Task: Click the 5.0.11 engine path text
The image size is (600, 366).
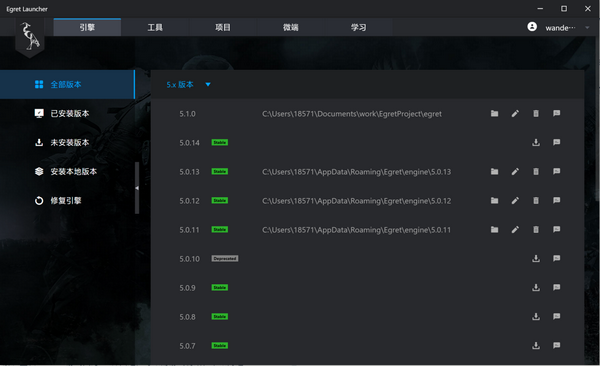Action: [356, 230]
